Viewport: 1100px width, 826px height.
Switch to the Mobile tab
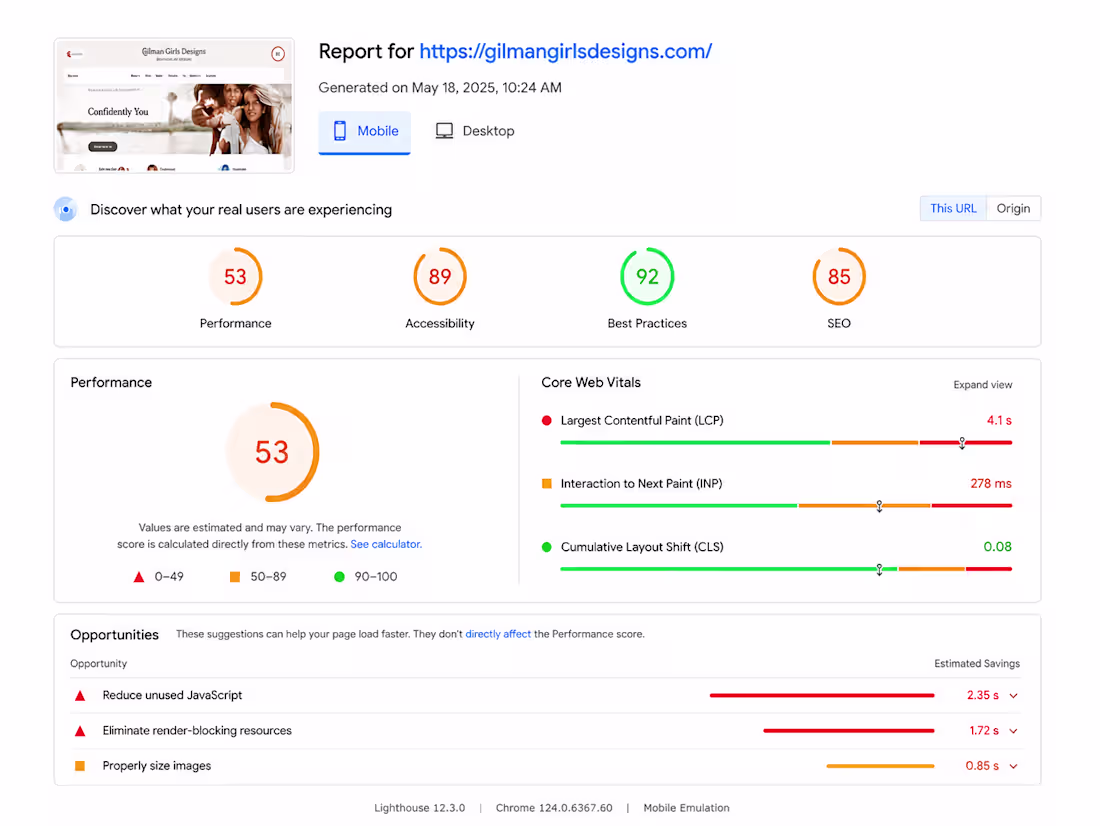pos(365,132)
